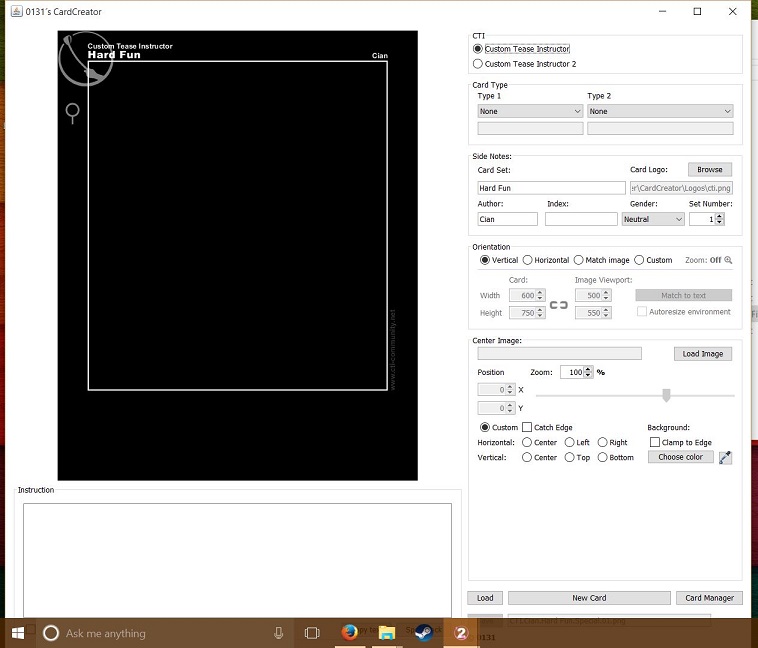Toggle the chain link between card dimensions
Viewport: 758px width, 648px height.
pos(558,305)
